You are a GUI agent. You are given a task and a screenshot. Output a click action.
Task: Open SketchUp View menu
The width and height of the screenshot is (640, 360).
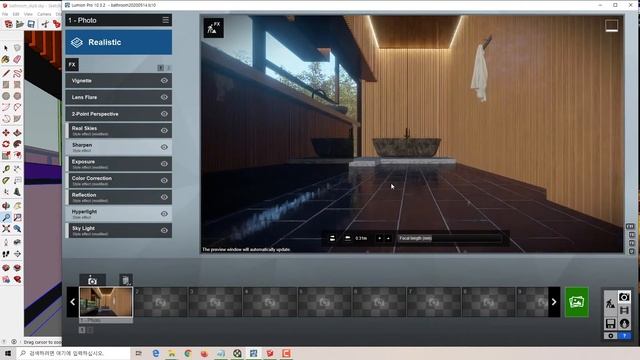click(28, 14)
